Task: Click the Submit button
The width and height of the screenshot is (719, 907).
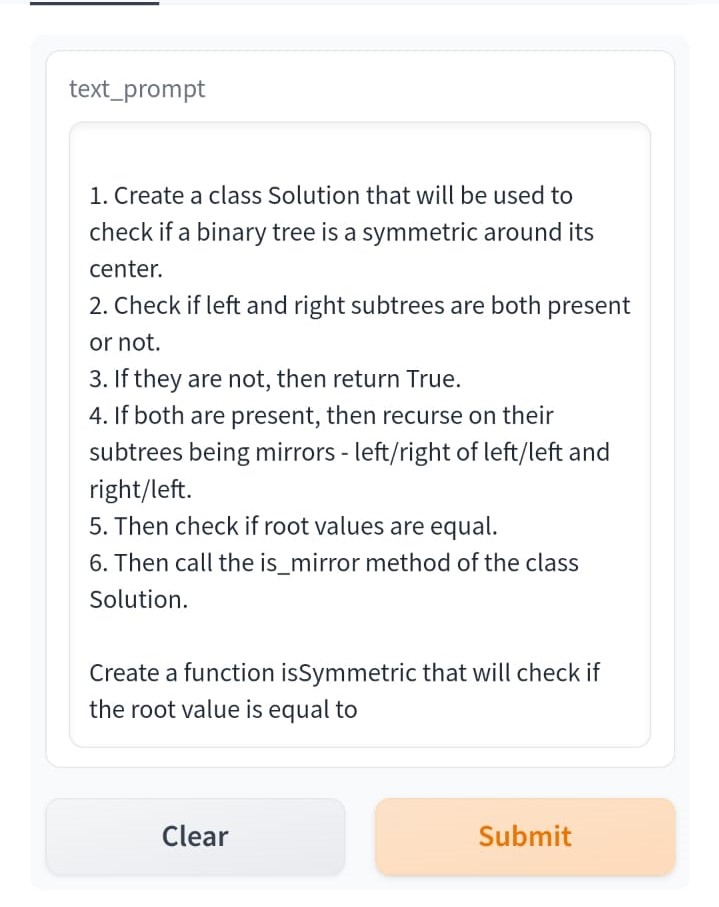Action: click(x=525, y=836)
